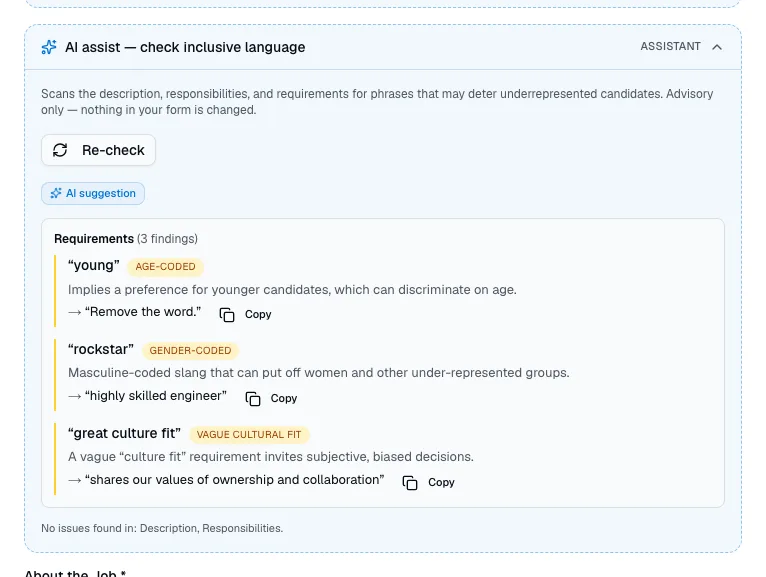Click the VAGUE CULTURAL FIT tag
The height and width of the screenshot is (577, 766).
tap(249, 434)
